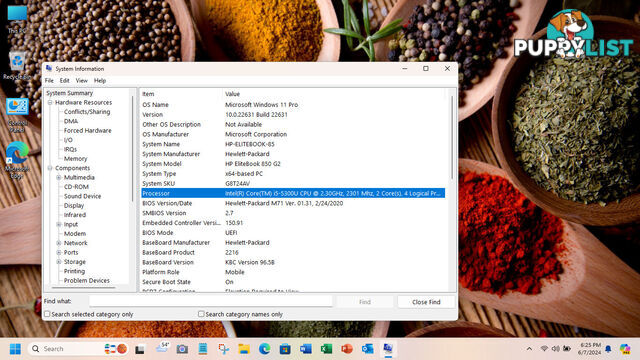Select System Summary in the tree

tap(69, 93)
